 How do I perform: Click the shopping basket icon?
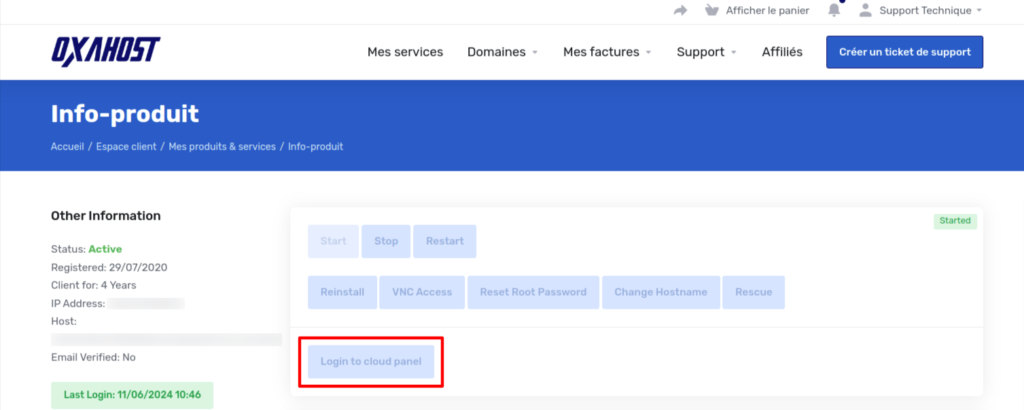click(711, 10)
